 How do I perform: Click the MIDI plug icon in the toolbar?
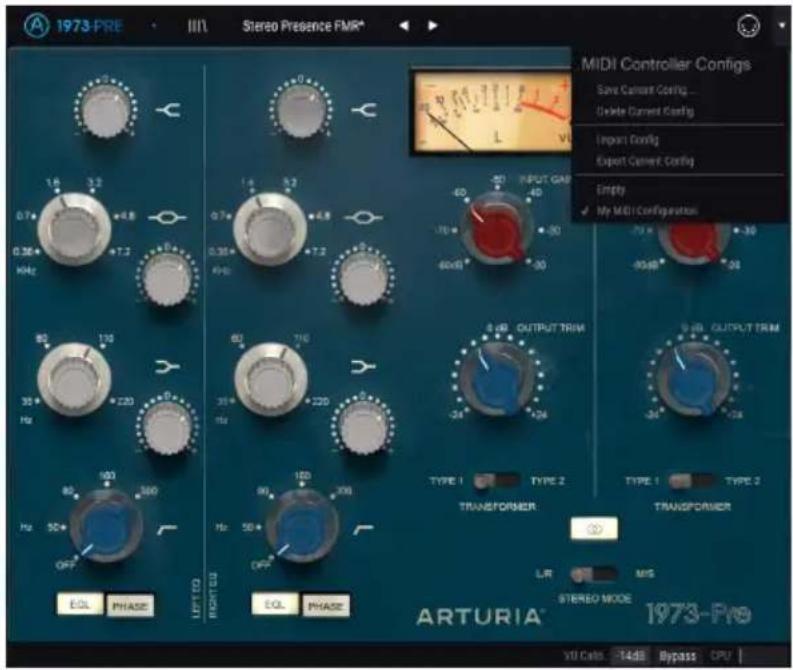(x=748, y=25)
